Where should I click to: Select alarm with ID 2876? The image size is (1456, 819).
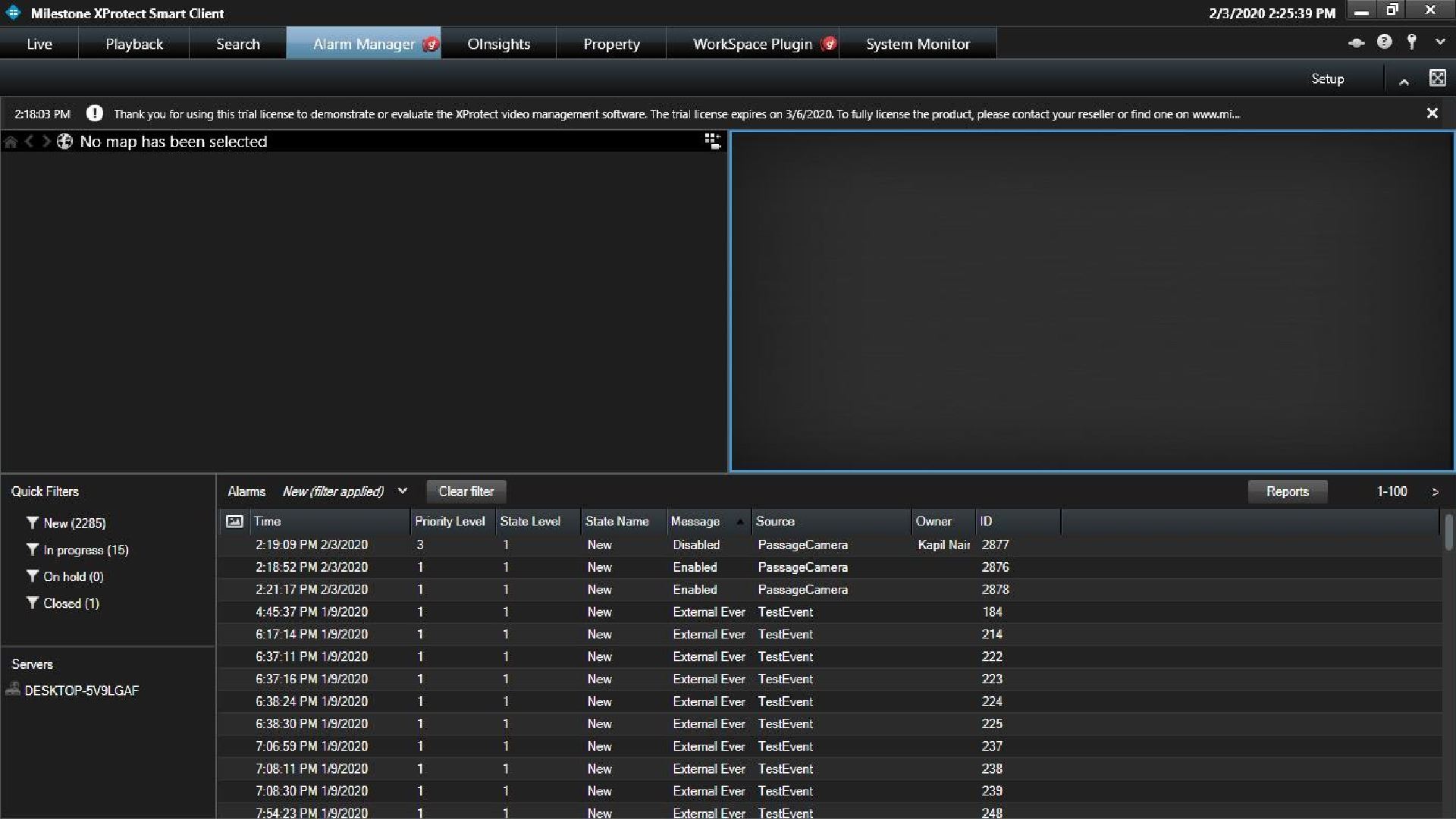point(830,567)
